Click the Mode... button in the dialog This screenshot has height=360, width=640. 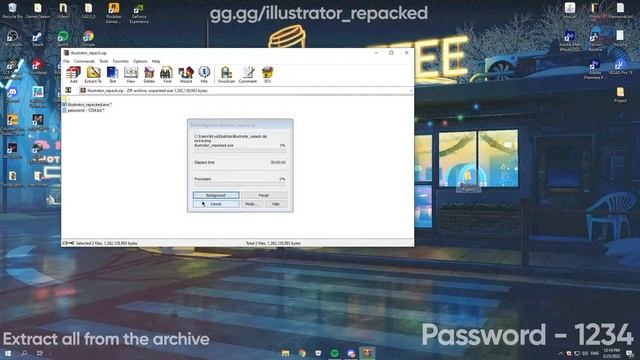251,204
